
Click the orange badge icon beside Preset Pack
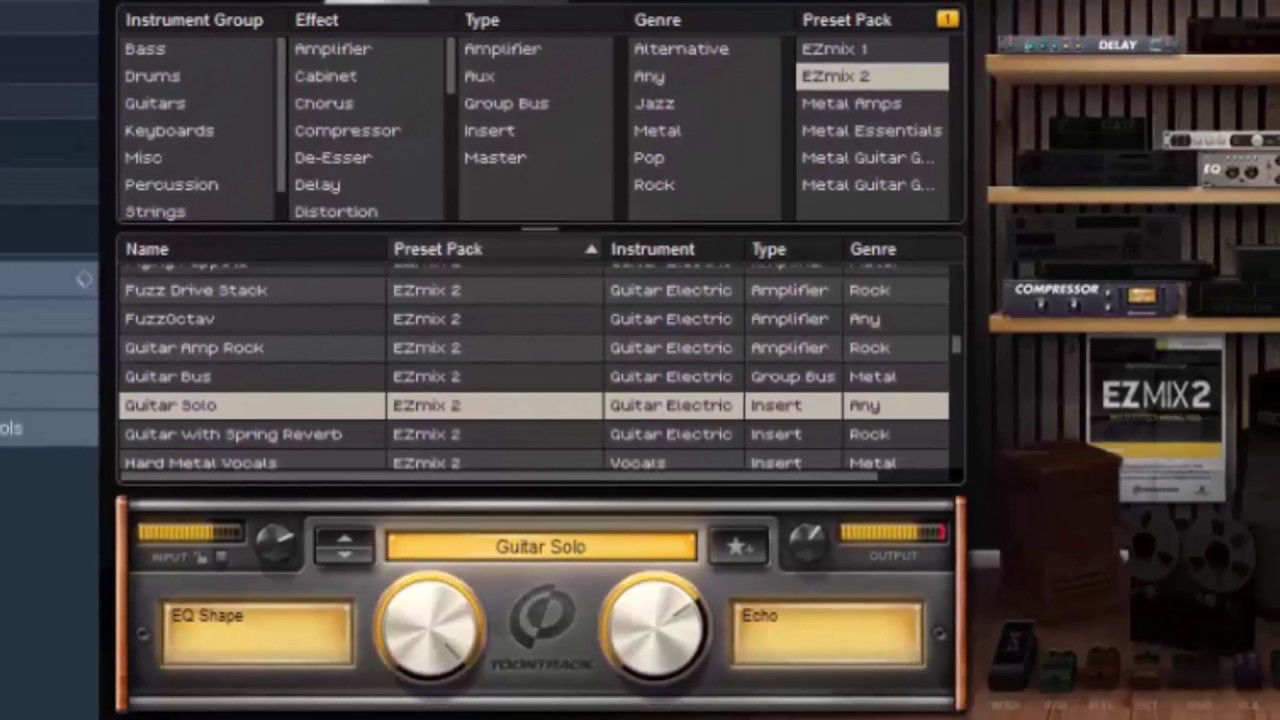[947, 19]
